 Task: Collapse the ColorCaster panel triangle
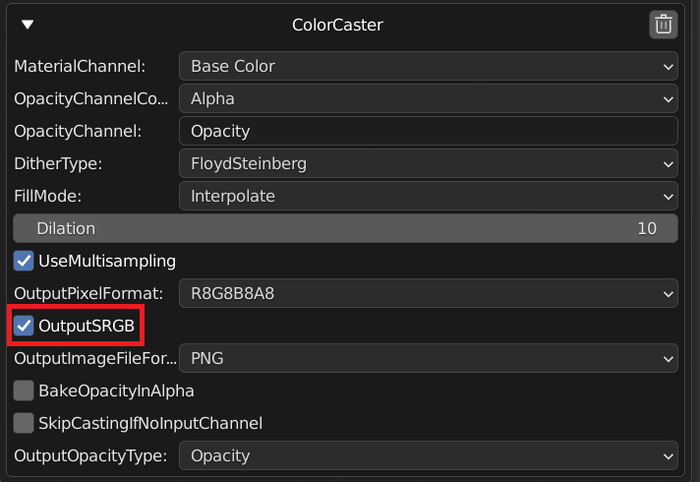[28, 25]
